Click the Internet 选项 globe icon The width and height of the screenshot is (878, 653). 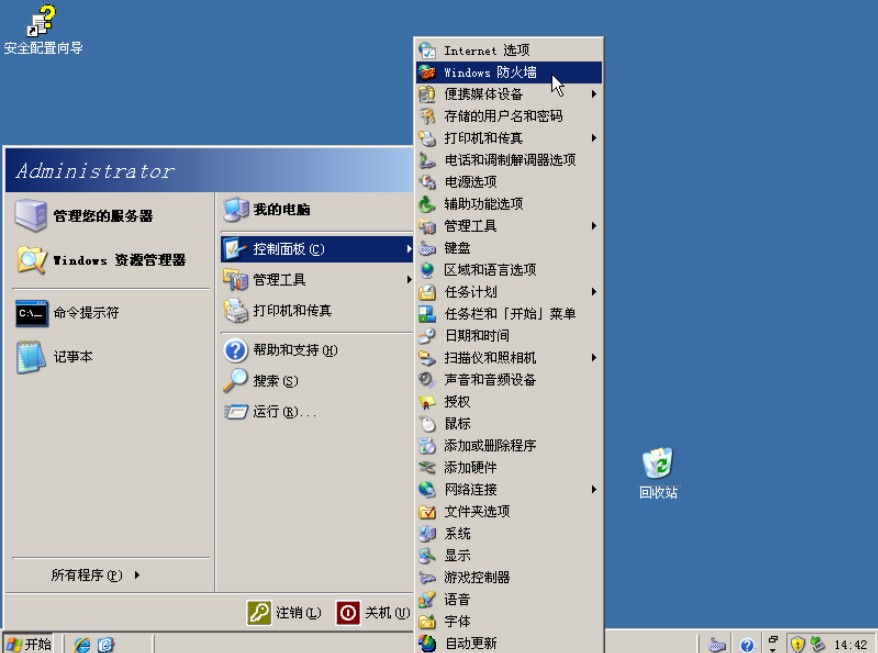[x=427, y=50]
